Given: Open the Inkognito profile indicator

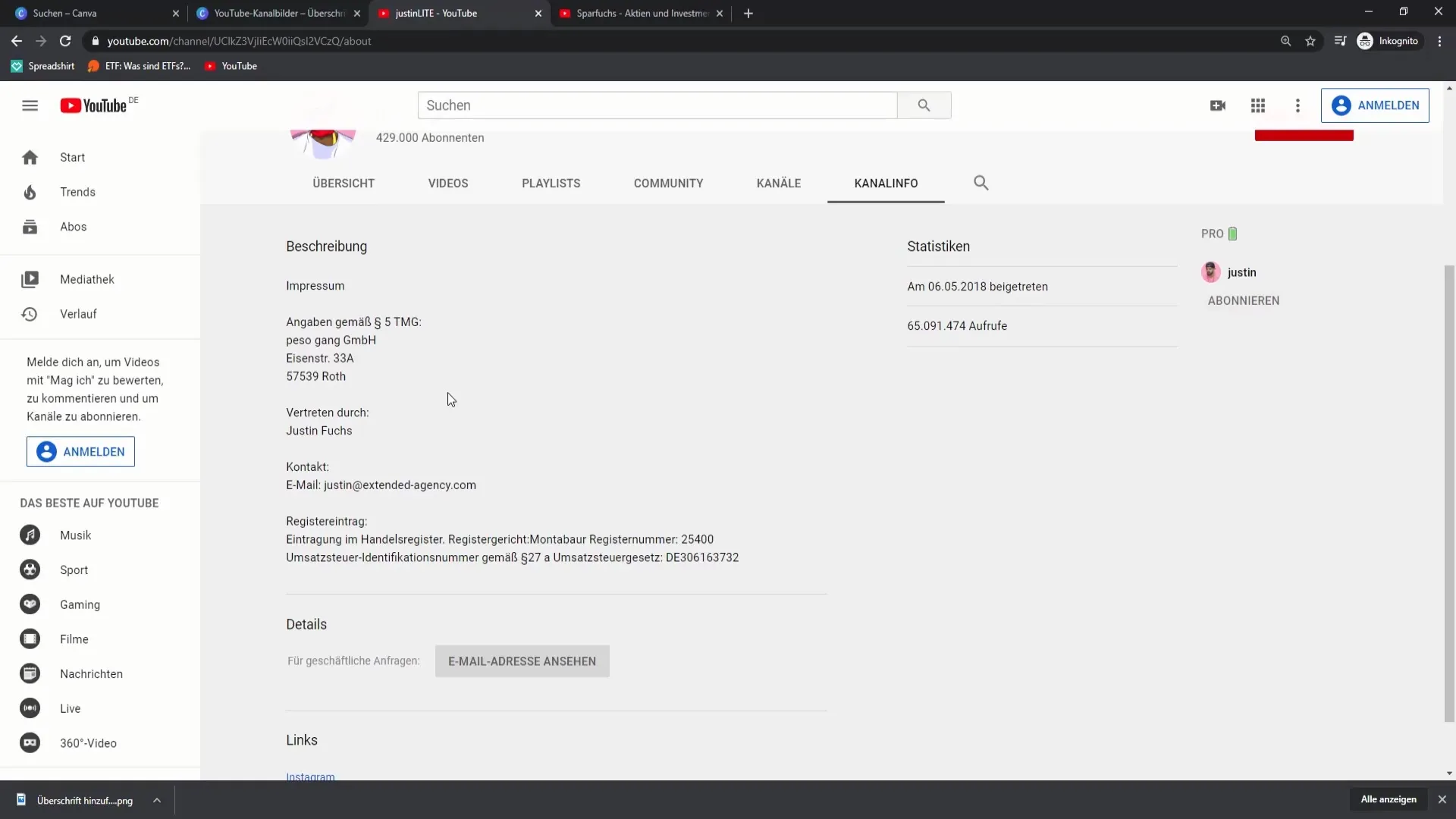Looking at the screenshot, I should pos(1388,41).
